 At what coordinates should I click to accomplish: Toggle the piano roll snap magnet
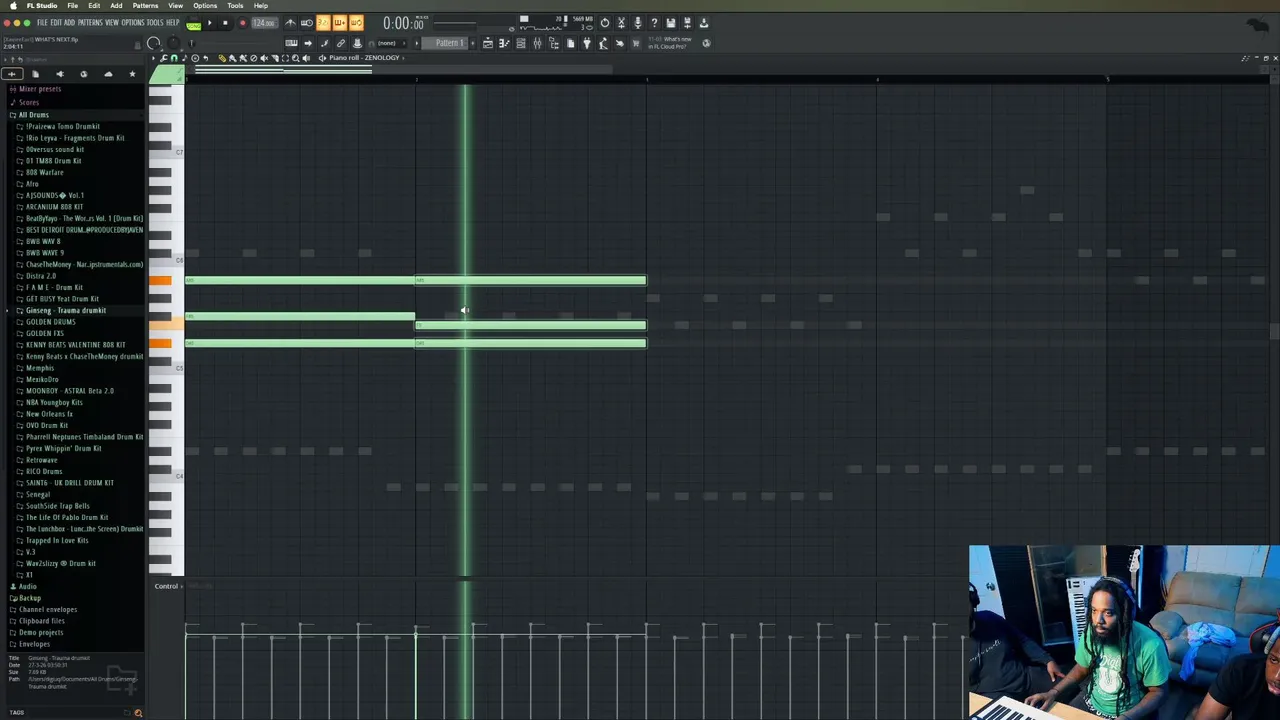[x=174, y=58]
